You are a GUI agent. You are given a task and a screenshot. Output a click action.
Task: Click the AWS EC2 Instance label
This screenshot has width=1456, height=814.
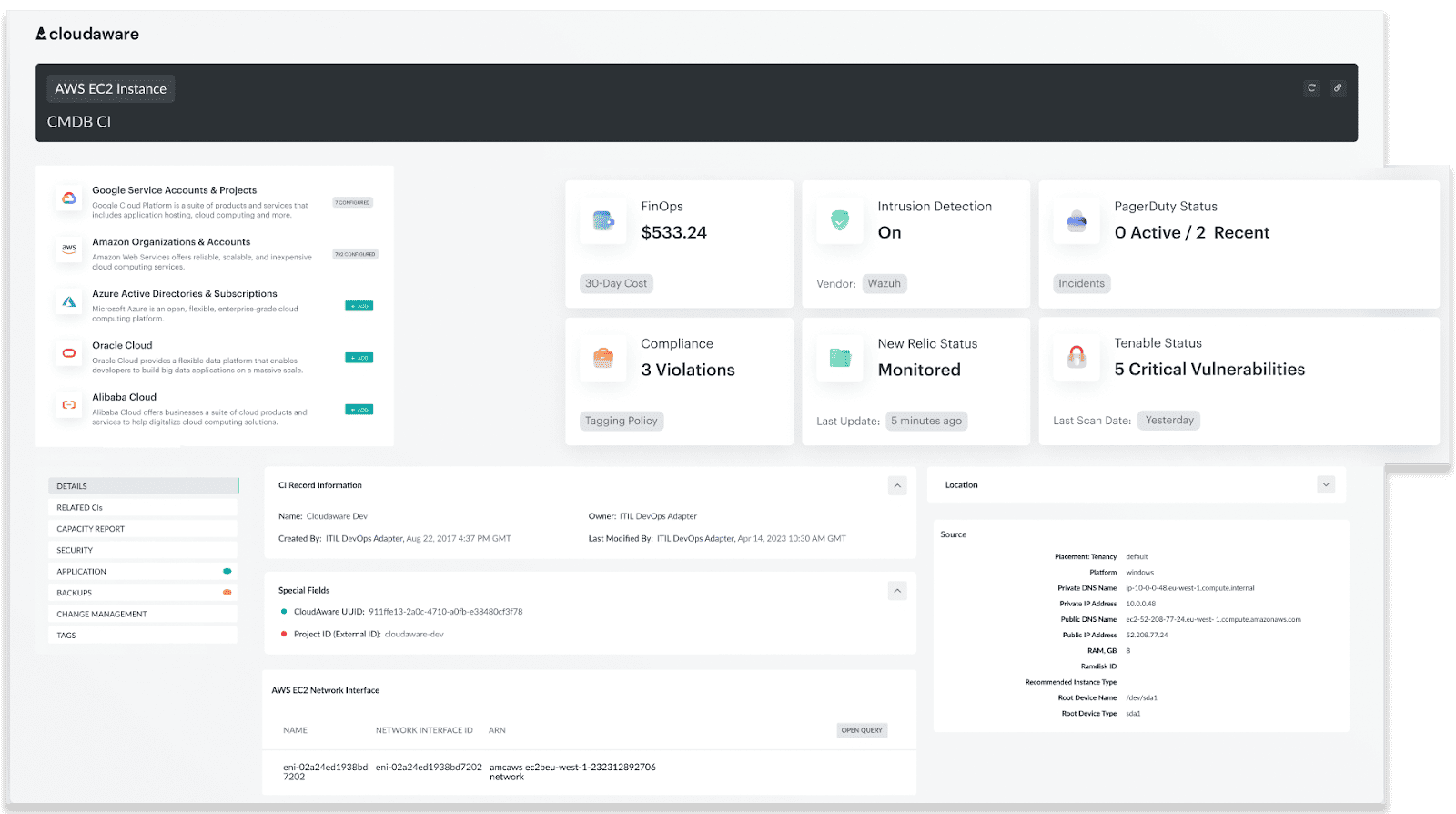pyautogui.click(x=111, y=89)
